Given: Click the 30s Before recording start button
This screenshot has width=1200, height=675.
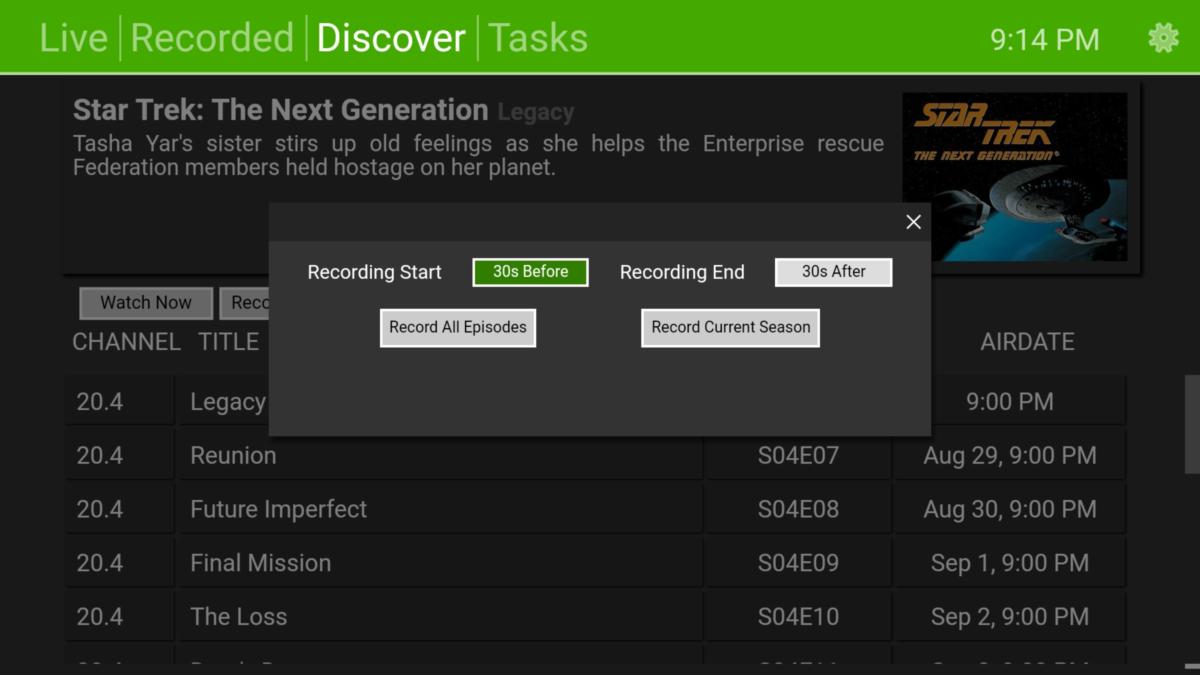Looking at the screenshot, I should 530,272.
